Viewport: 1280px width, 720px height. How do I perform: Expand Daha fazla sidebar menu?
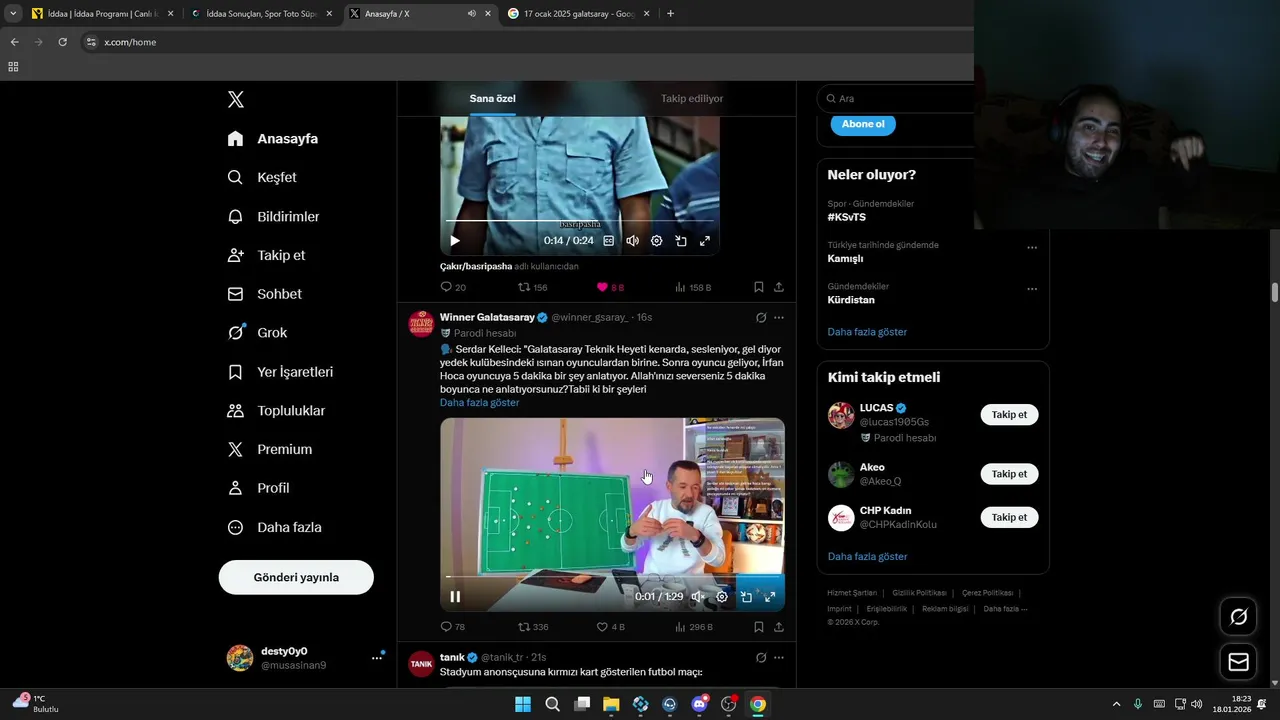pyautogui.click(x=274, y=527)
